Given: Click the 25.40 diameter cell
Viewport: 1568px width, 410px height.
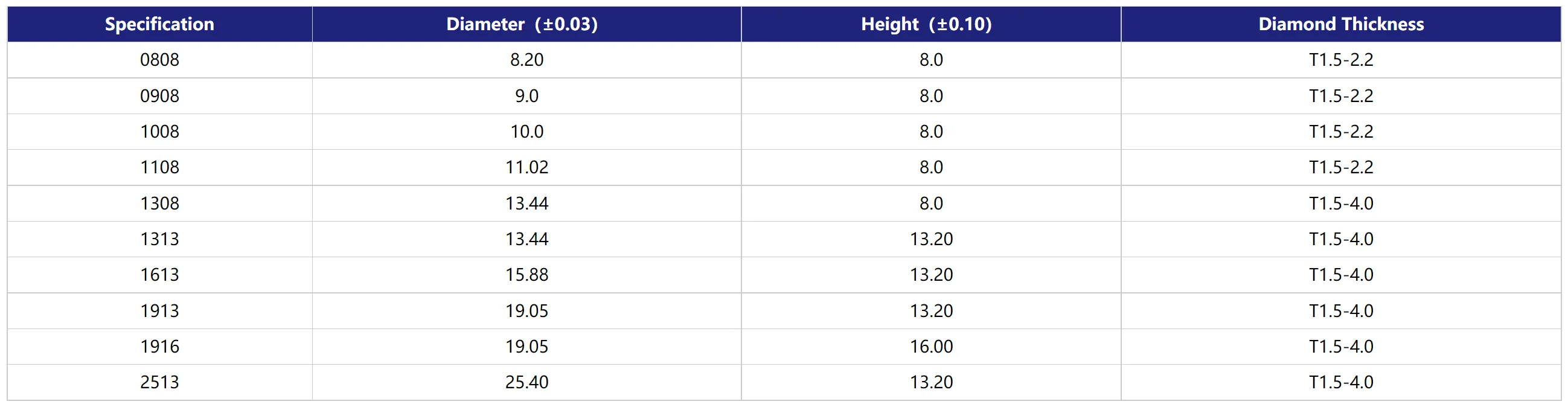Looking at the screenshot, I should 526,382.
